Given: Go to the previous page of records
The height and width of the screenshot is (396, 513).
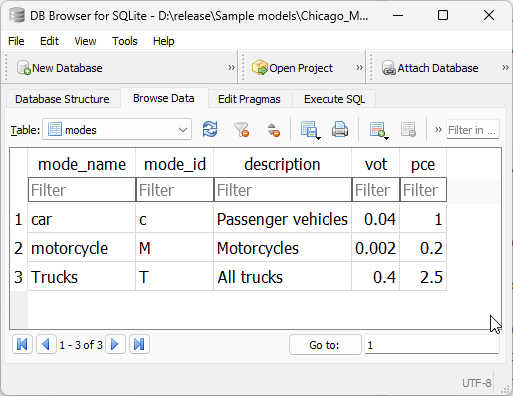Looking at the screenshot, I should coord(46,344).
